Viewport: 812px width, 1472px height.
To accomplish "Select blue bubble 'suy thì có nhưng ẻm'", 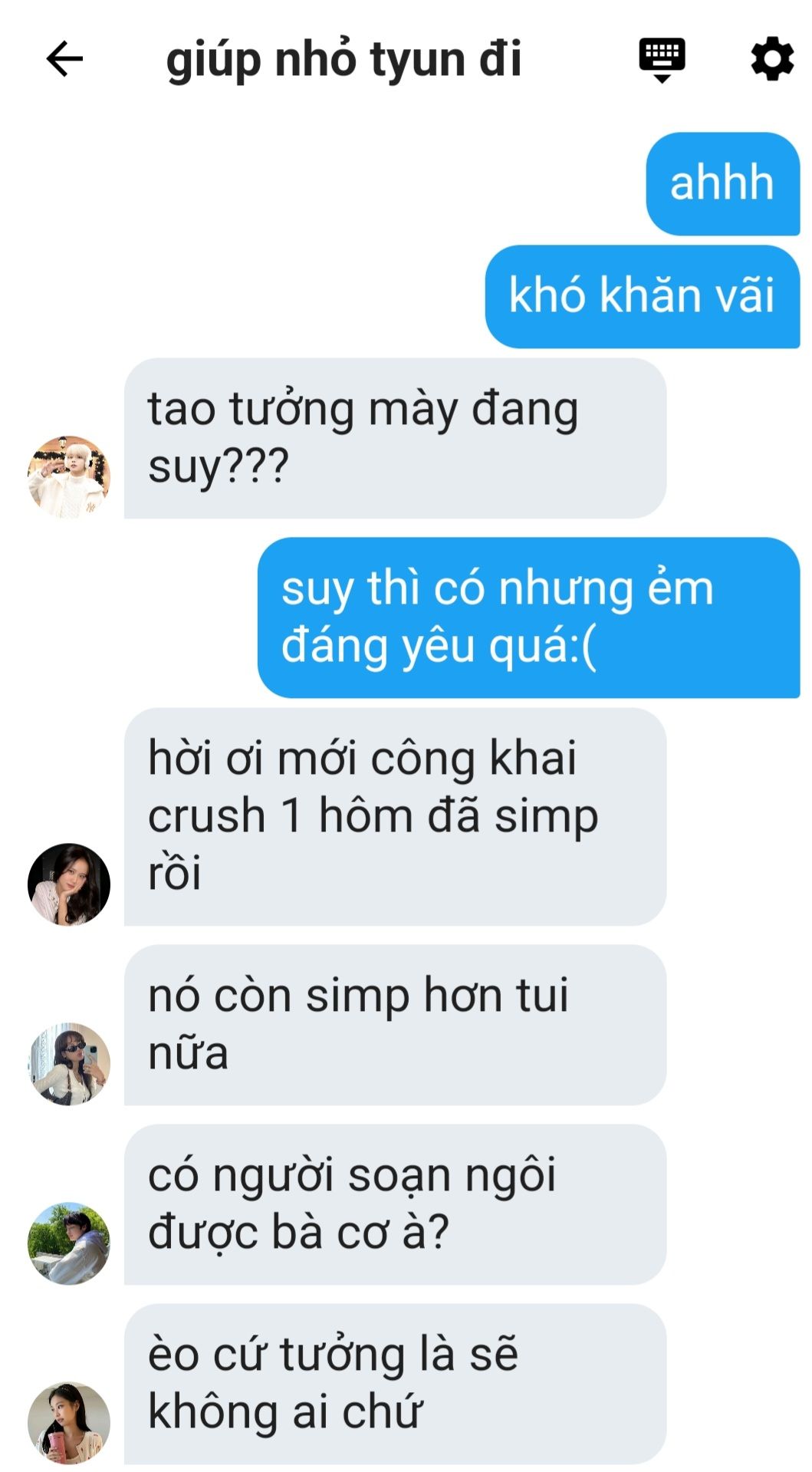I will (x=528, y=617).
